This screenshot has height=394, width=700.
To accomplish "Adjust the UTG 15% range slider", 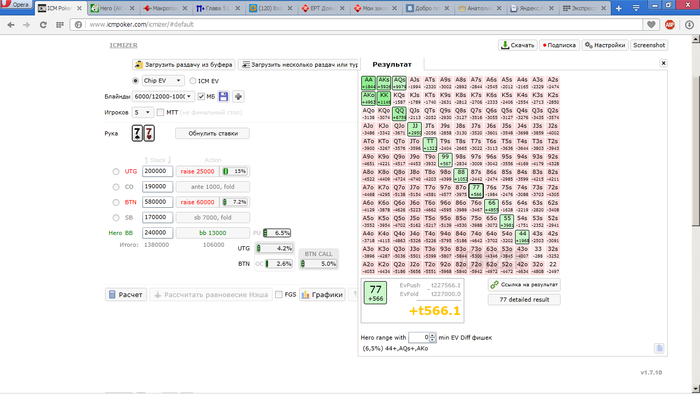I will (x=235, y=171).
